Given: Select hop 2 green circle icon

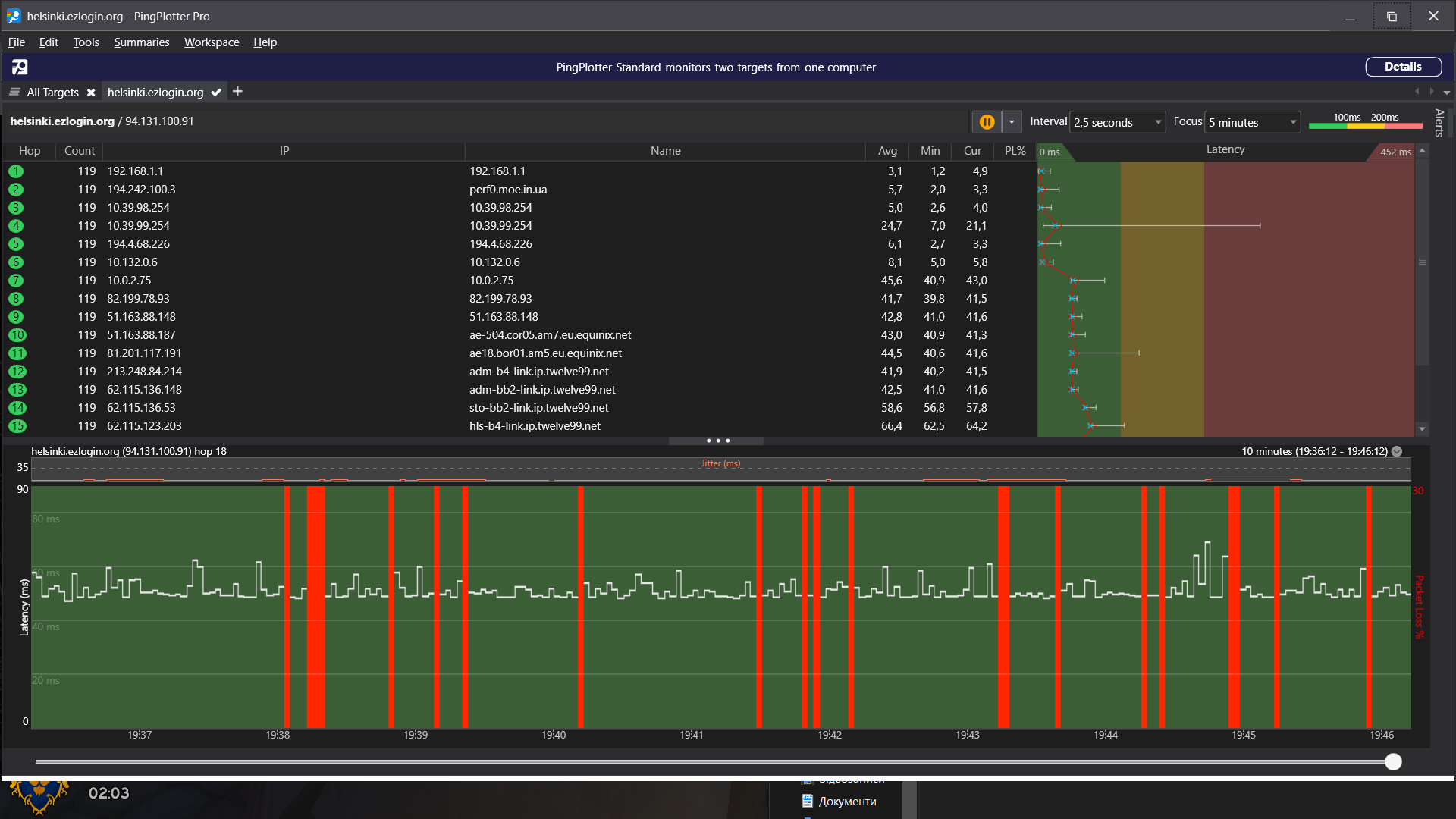Looking at the screenshot, I should (x=16, y=190).
